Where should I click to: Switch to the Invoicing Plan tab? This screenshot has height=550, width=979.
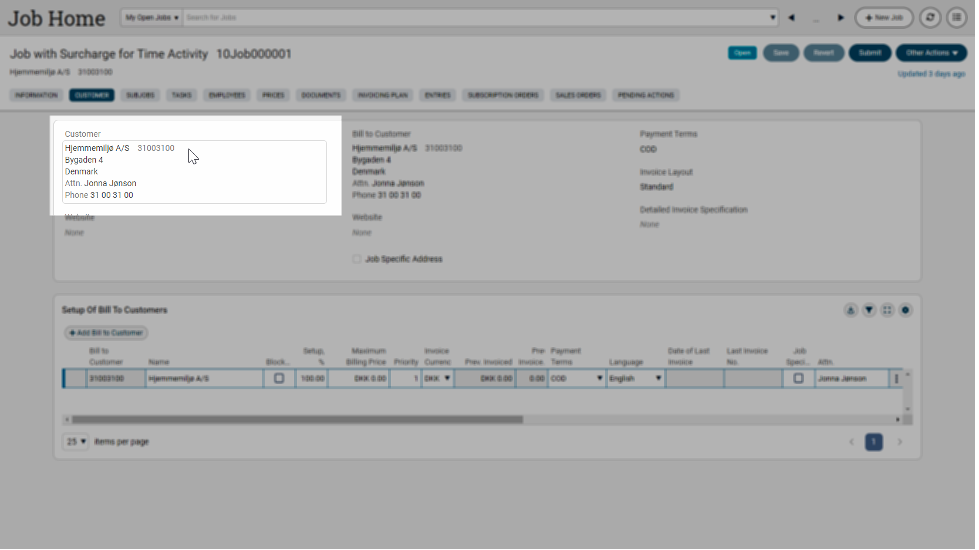pos(384,95)
